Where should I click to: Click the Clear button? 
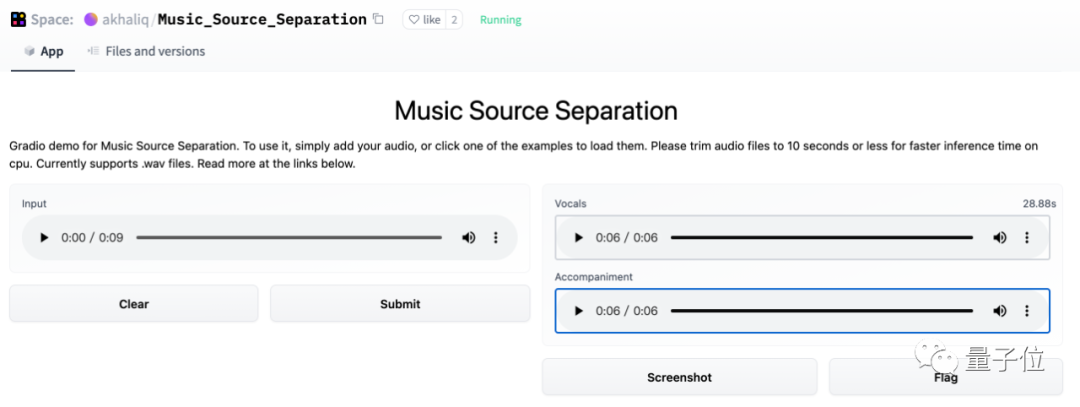coord(134,304)
